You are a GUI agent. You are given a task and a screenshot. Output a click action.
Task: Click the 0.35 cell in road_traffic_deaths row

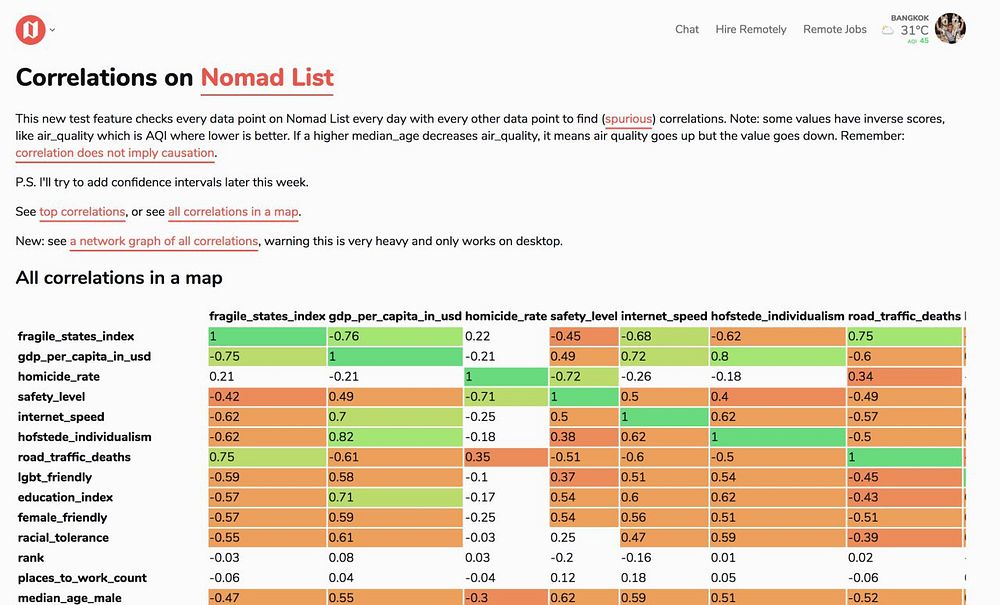pos(506,457)
